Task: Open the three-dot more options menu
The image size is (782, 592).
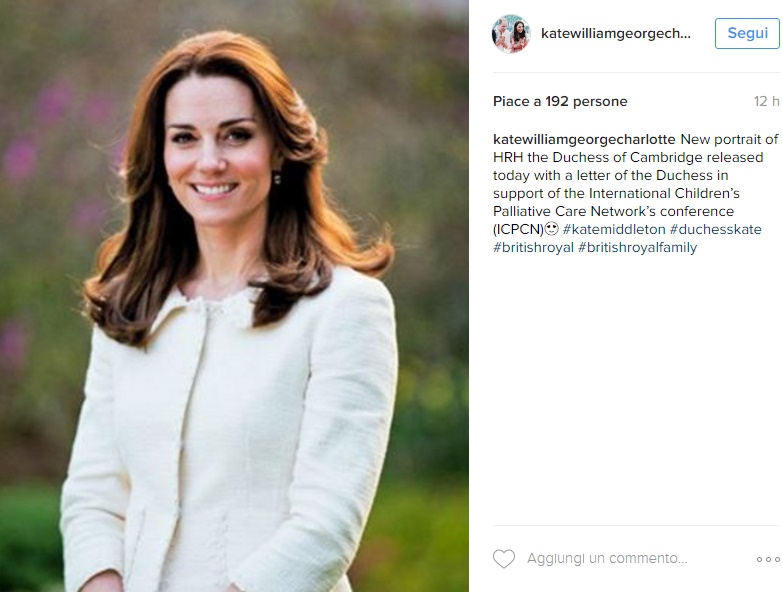Action: coord(768,560)
